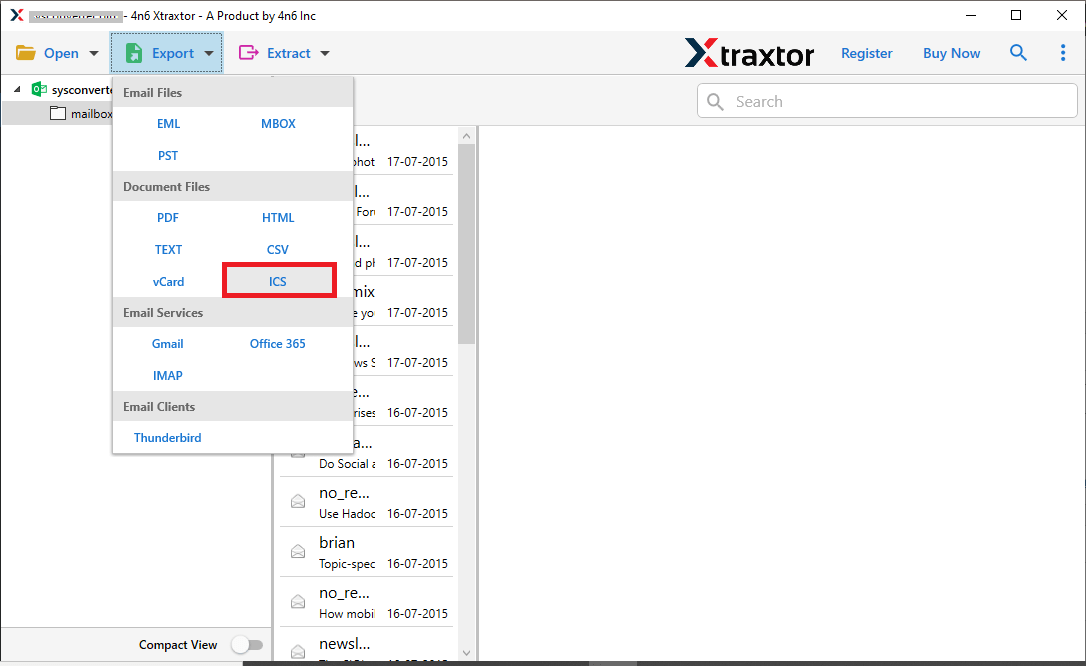Screen dimensions: 1086x666
Task: Collapse the sysconverter tree node
Action: 17,89
